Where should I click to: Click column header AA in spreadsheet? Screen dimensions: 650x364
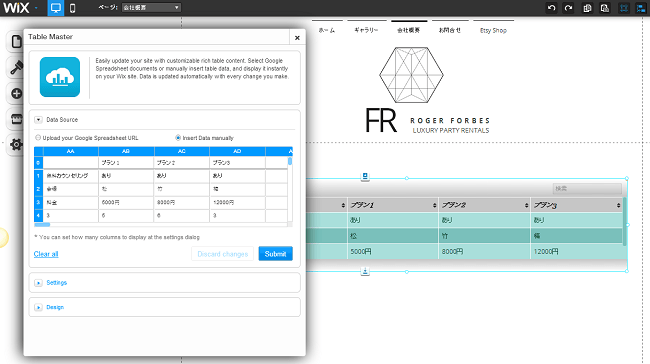(x=70, y=151)
